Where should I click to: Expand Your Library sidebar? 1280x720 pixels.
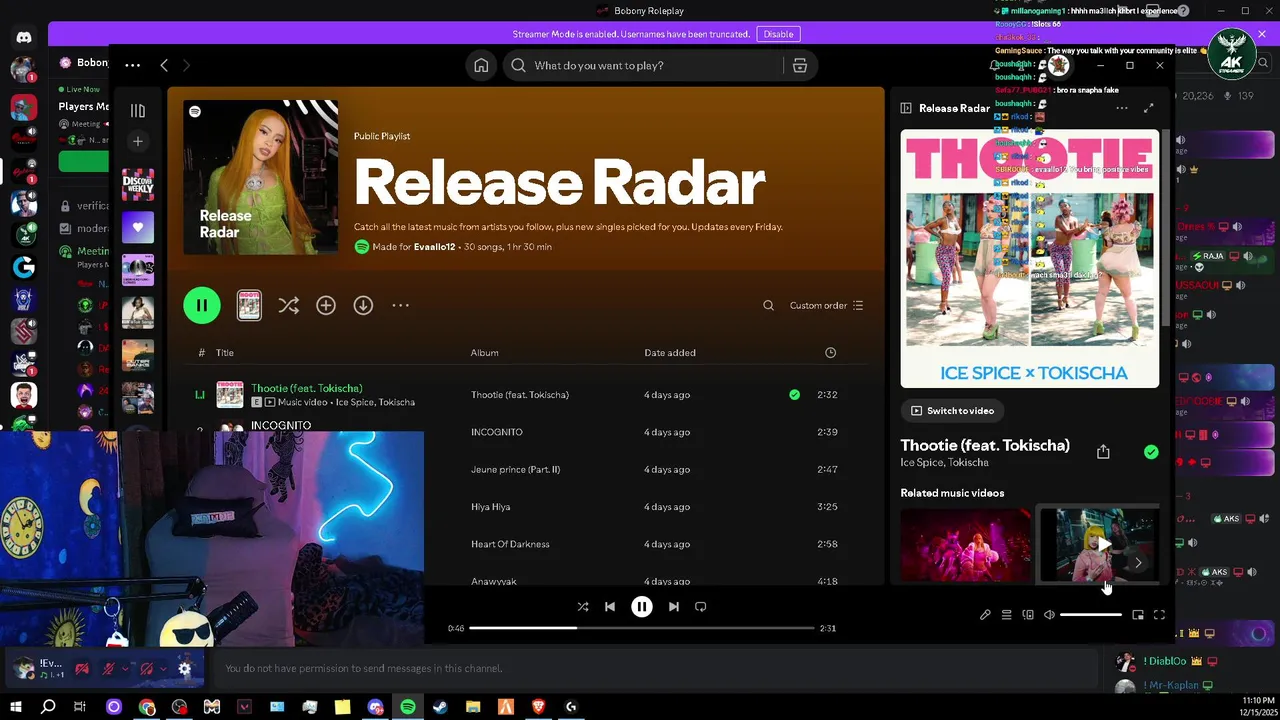(138, 111)
